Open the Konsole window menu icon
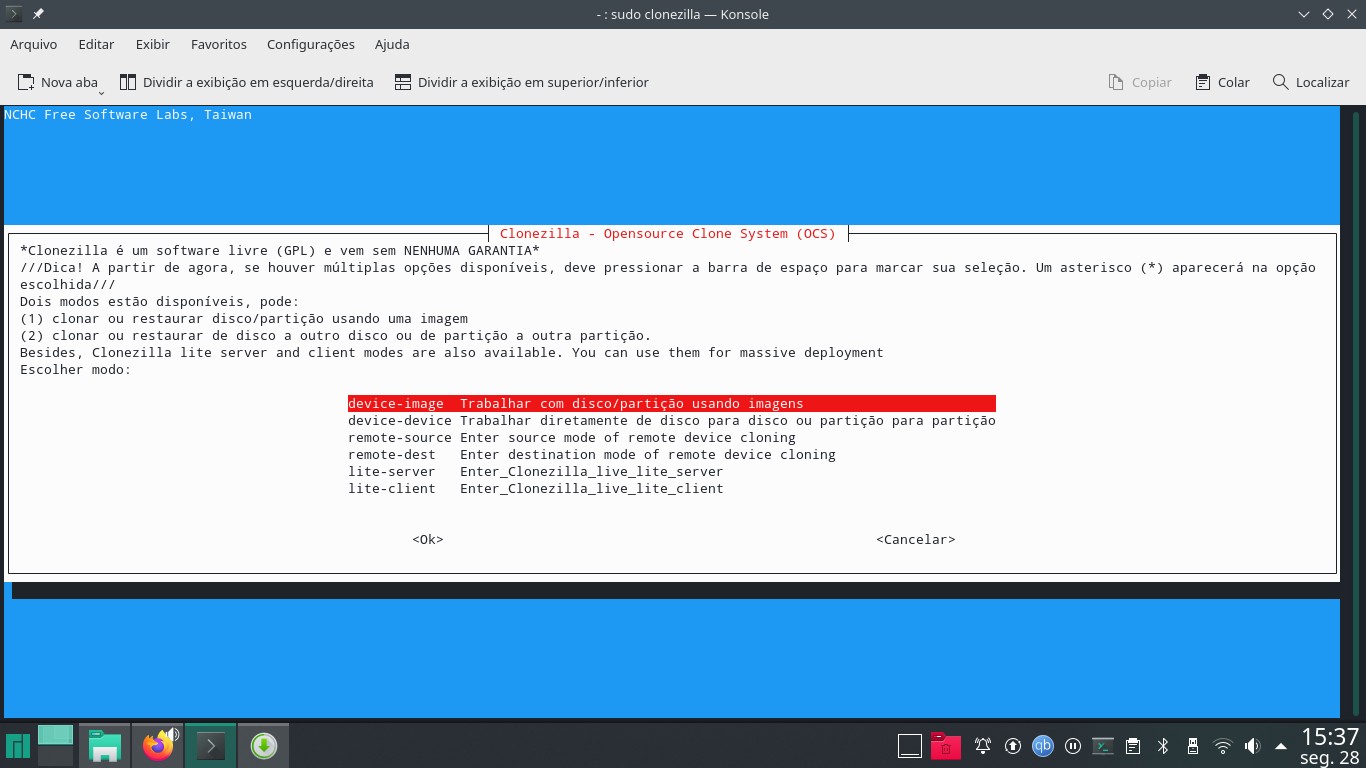The image size is (1366, 768). click(14, 14)
